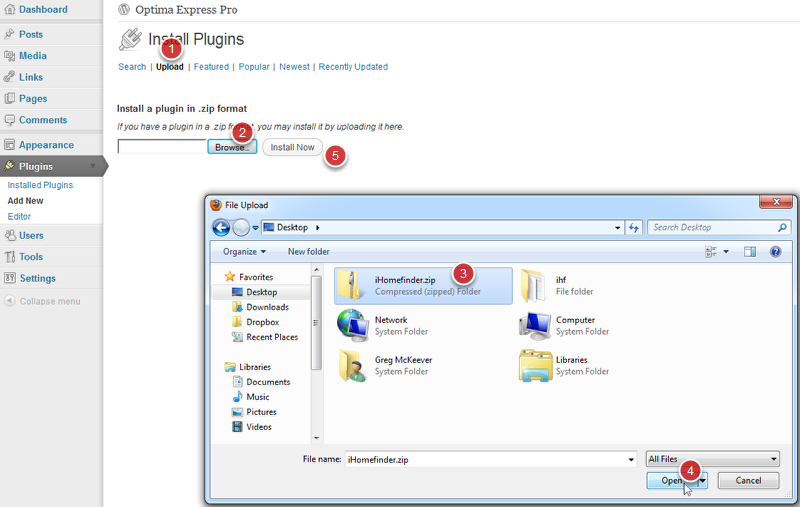
Task: Click the Forward arrow in File Upload
Action: tap(241, 227)
